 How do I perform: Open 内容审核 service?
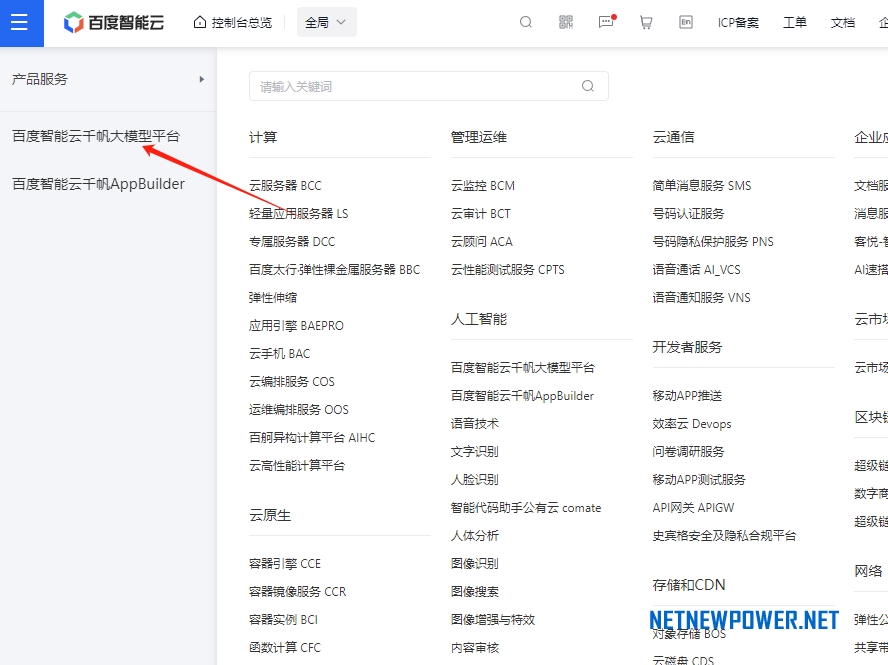click(475, 648)
